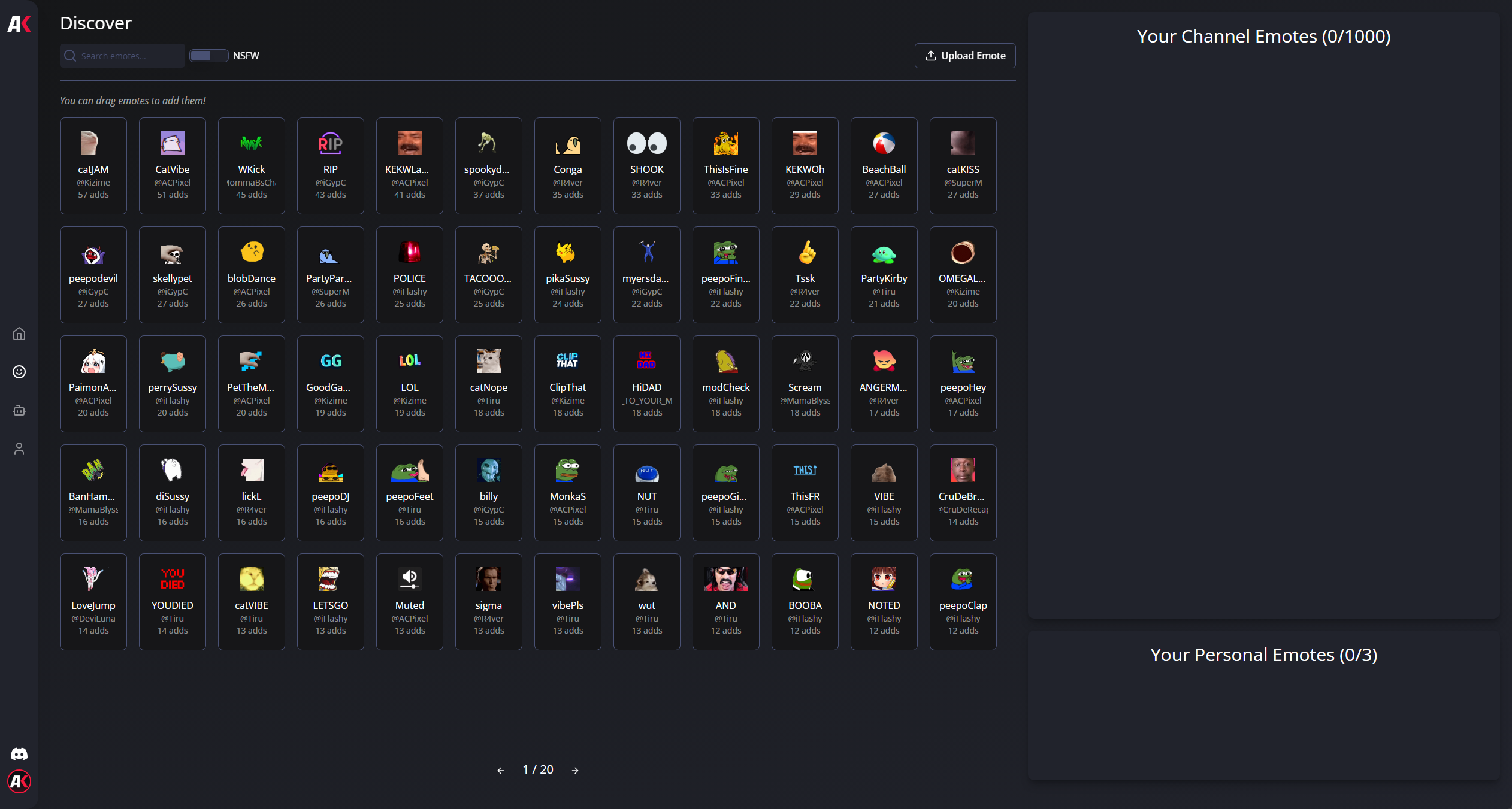
Task: Click the red AK avatar at bottom left
Action: click(19, 781)
